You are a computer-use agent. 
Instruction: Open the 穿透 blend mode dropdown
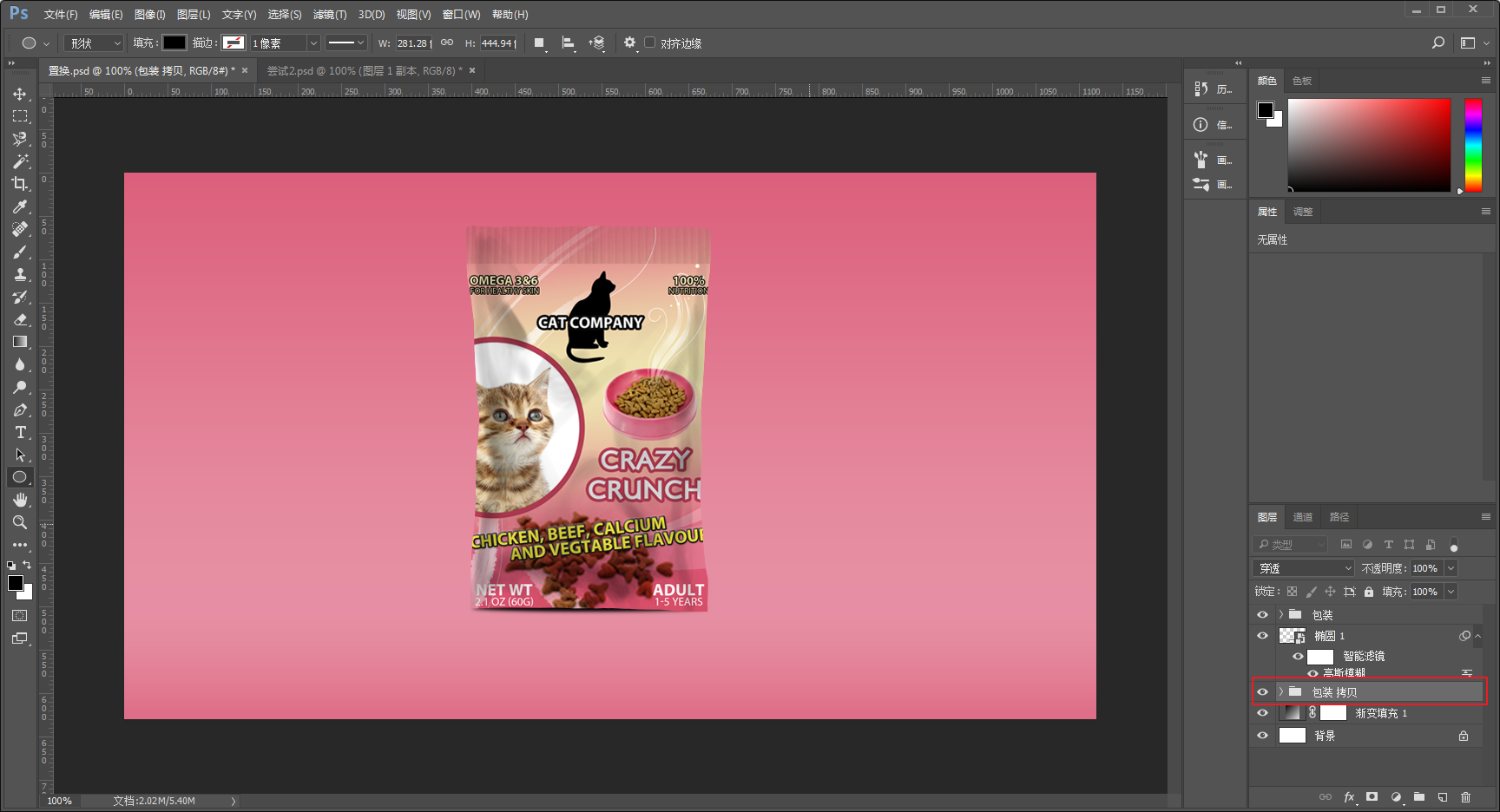coord(1304,568)
